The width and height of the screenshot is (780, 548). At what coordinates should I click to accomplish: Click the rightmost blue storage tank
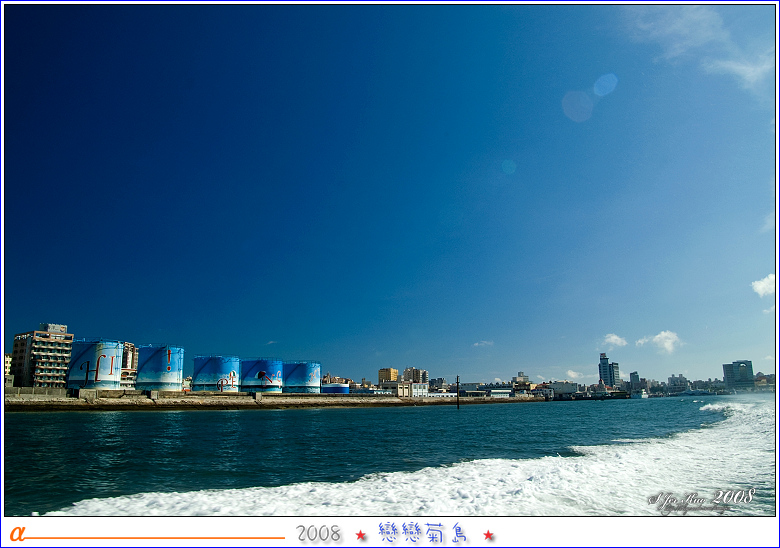301,376
